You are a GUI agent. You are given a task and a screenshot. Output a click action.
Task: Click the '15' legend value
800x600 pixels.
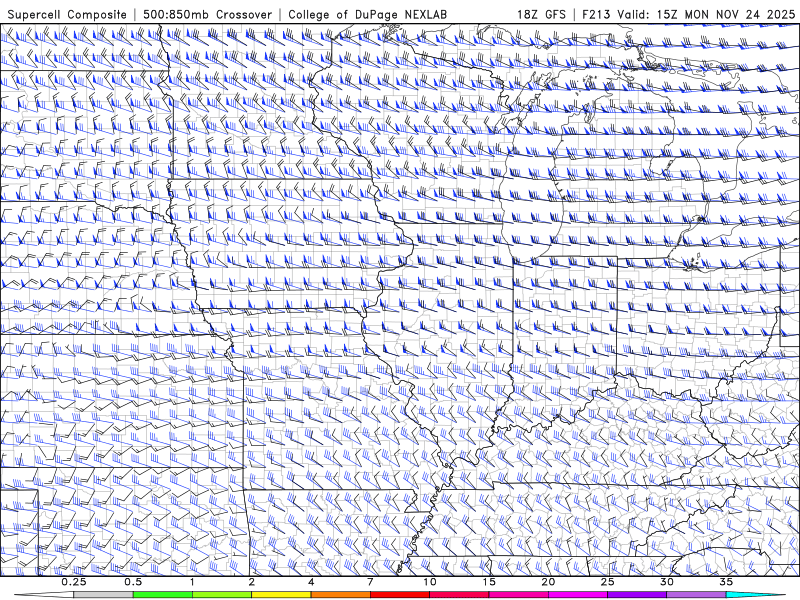click(489, 582)
